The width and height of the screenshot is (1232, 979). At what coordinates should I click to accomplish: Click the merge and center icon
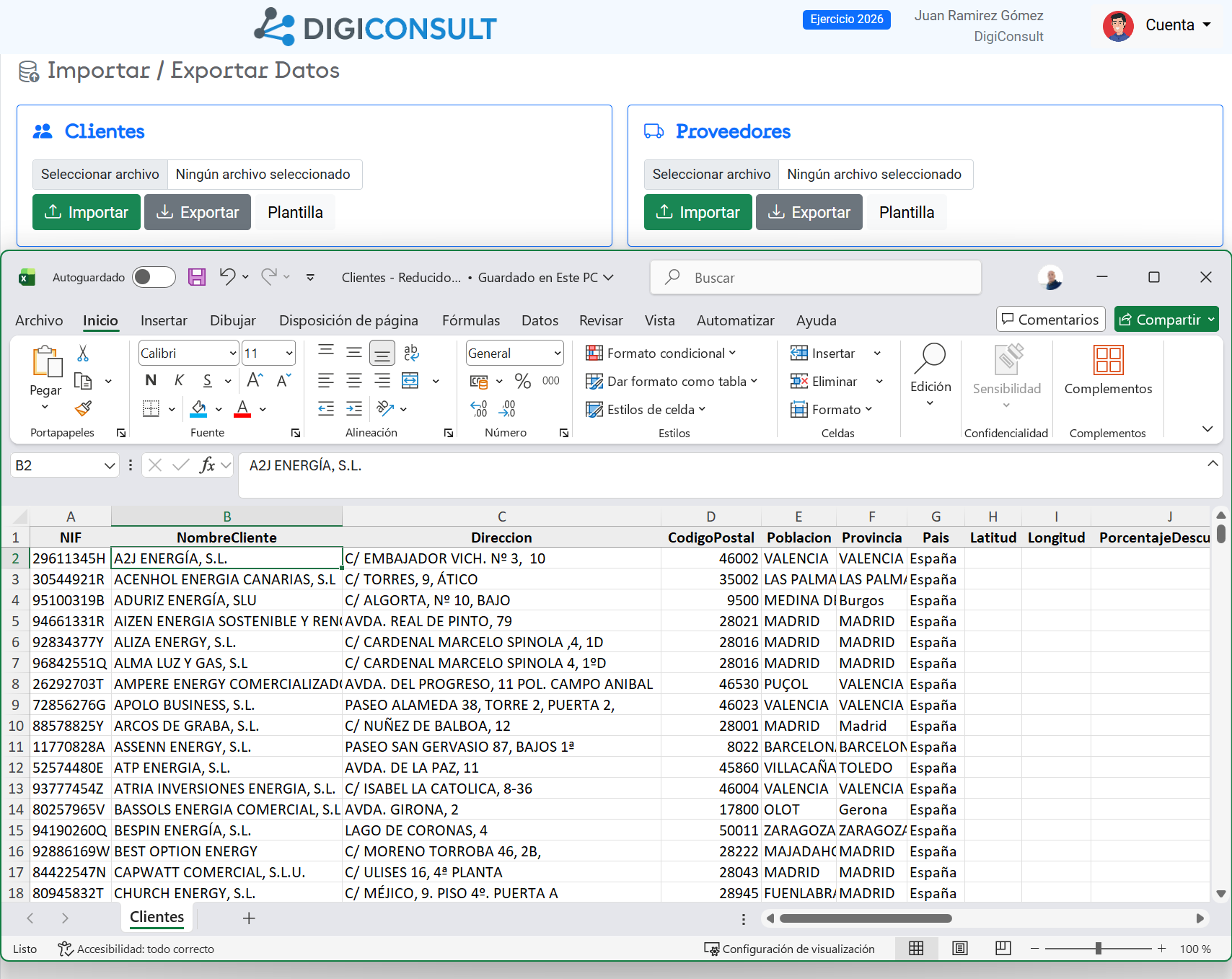pos(410,380)
